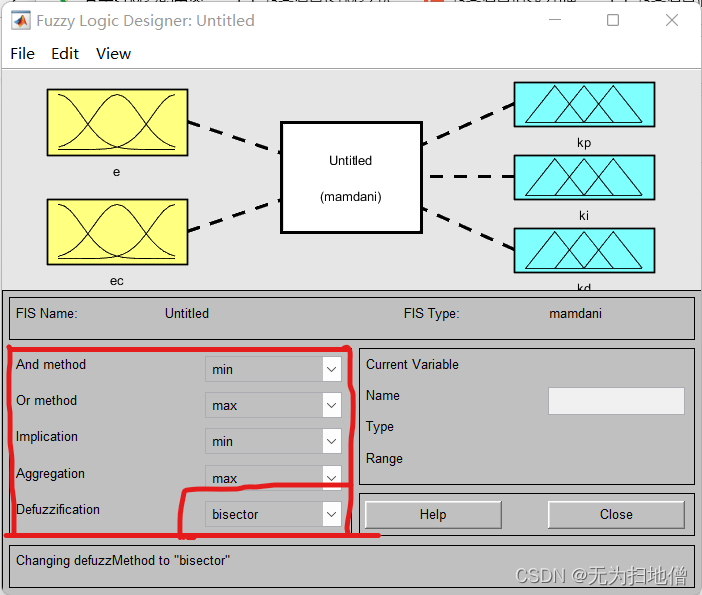Click the status message about defuzzMethod
This screenshot has height=595, width=702.
click(x=123, y=561)
